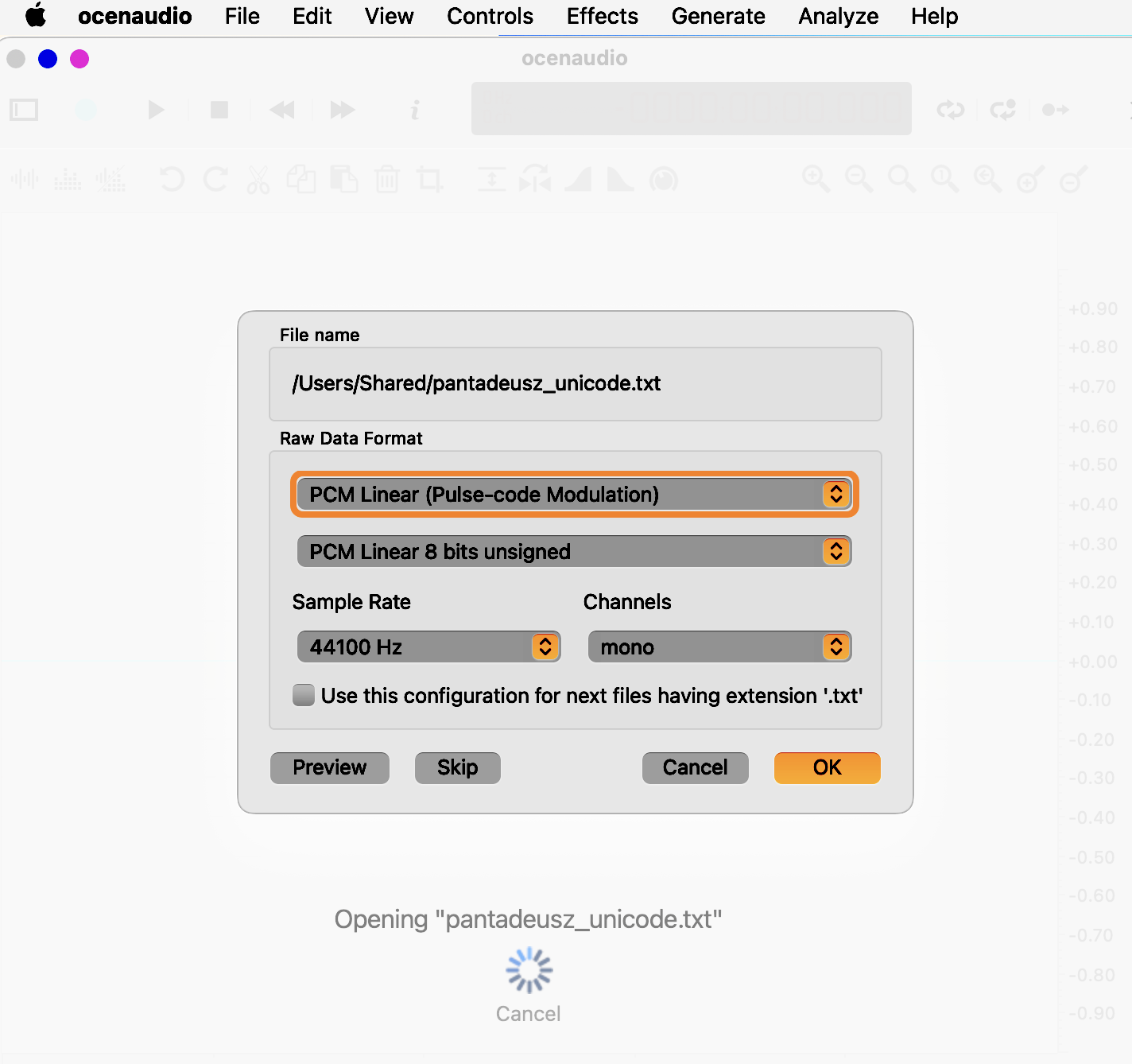Screen dimensions: 1132x1064
Task: Click the Preview button
Action: pyautogui.click(x=330, y=767)
